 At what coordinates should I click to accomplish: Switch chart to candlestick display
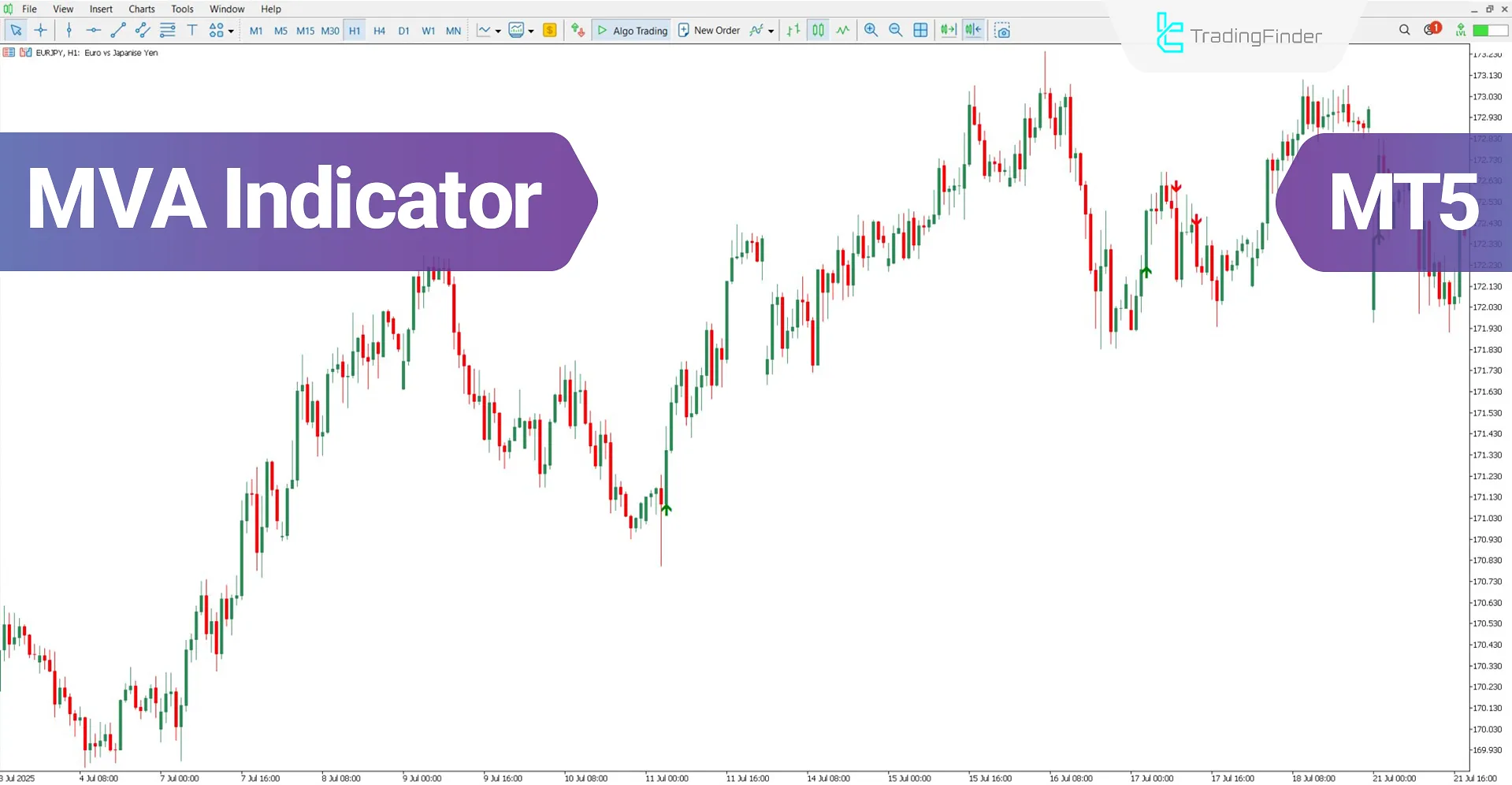(818, 31)
